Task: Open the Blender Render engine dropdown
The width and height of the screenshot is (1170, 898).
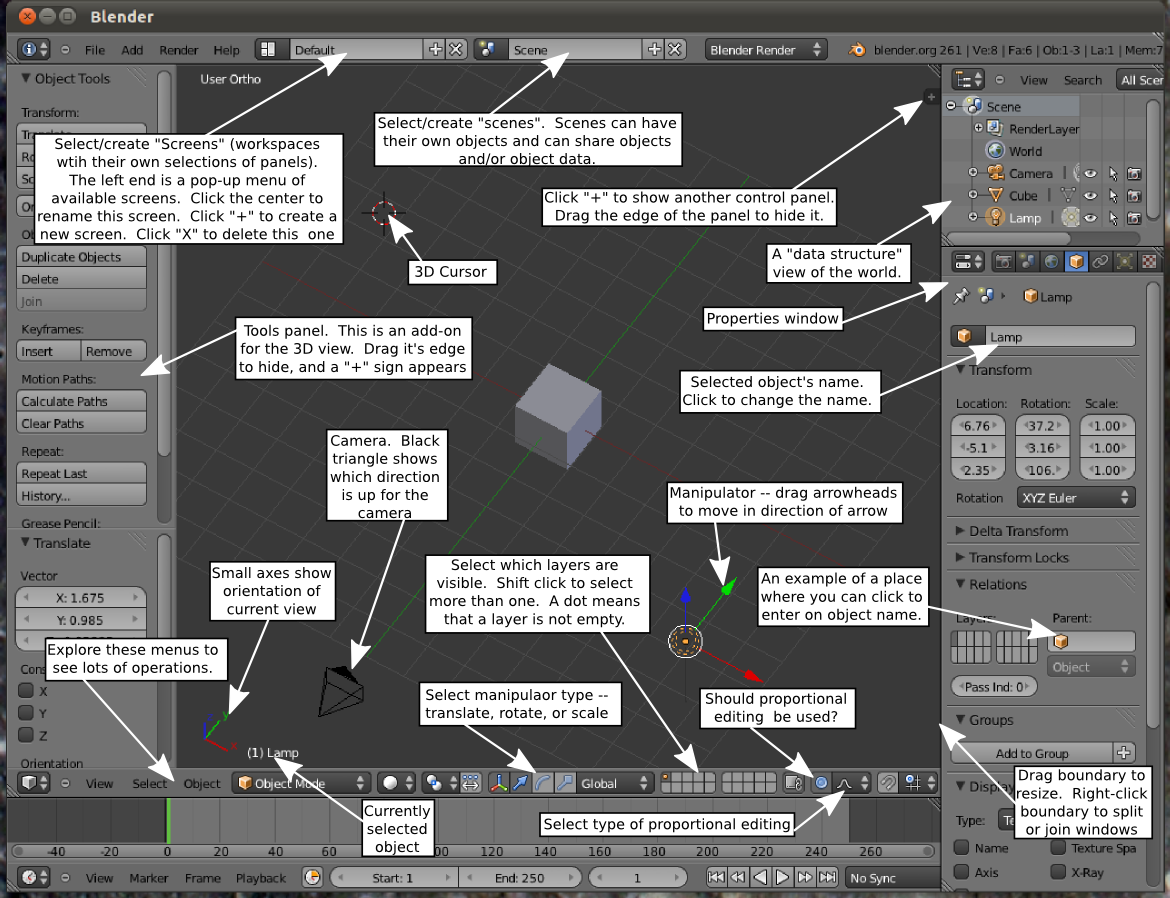Action: pyautogui.click(x=766, y=50)
